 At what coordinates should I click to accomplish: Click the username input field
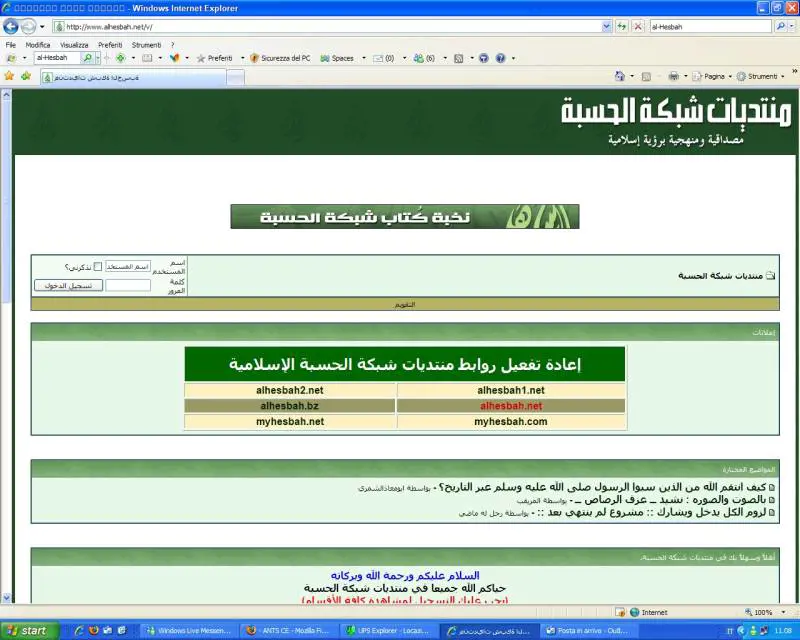128,266
